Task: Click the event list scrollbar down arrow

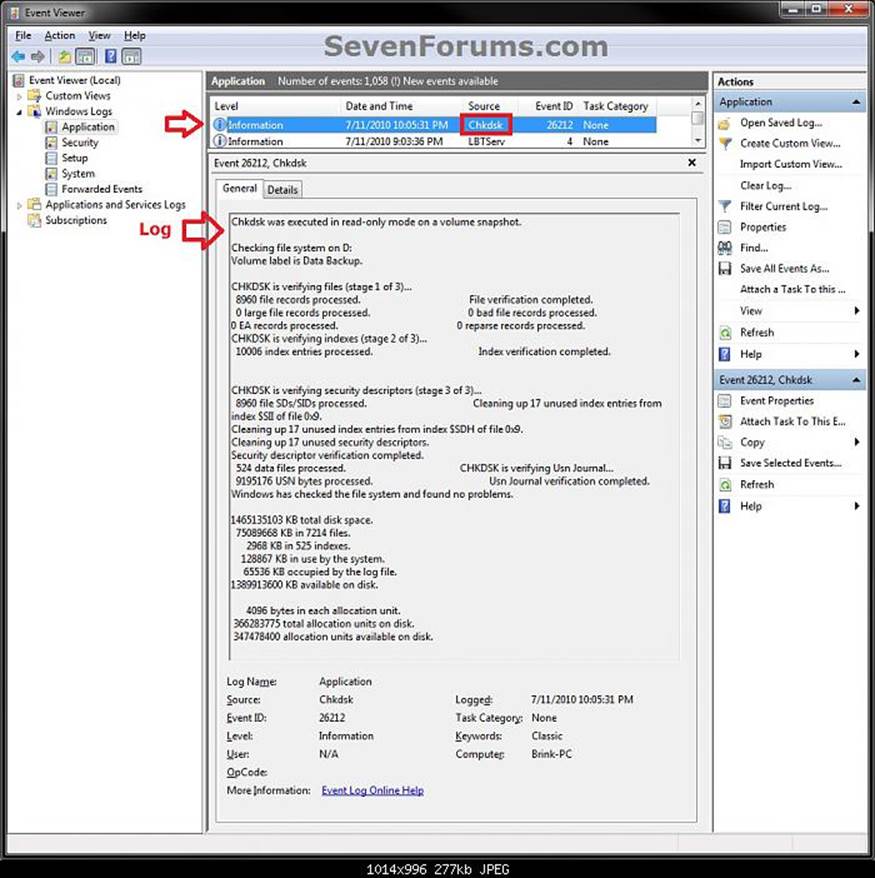Action: 698,140
